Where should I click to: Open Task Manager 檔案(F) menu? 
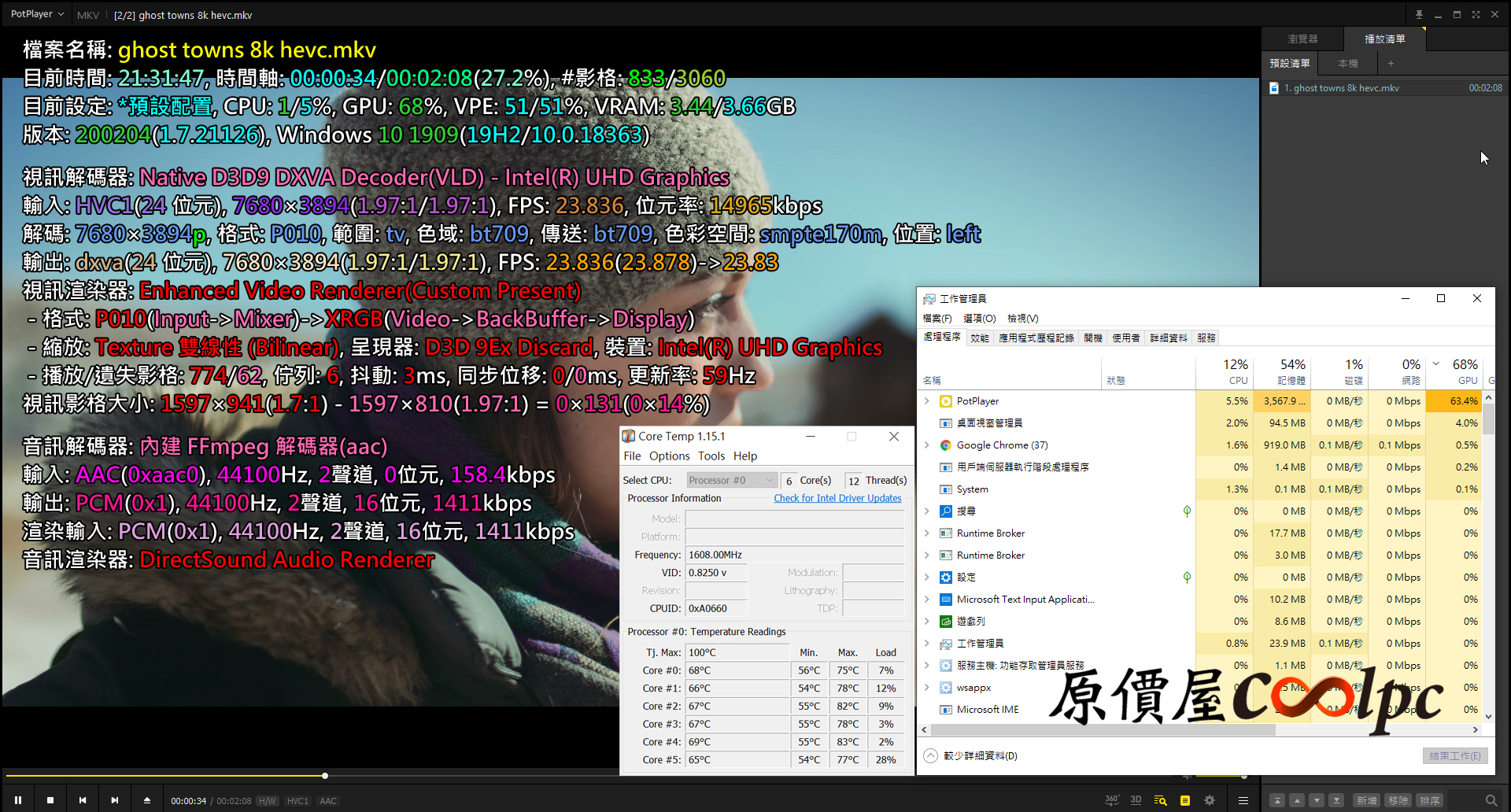point(937,319)
